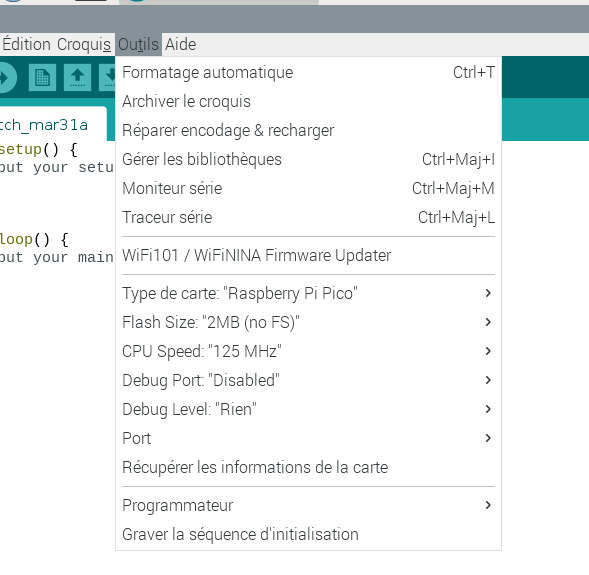The height and width of the screenshot is (575, 589).
Task: Click the Open sketch upload-arrow icon
Action: (77, 77)
